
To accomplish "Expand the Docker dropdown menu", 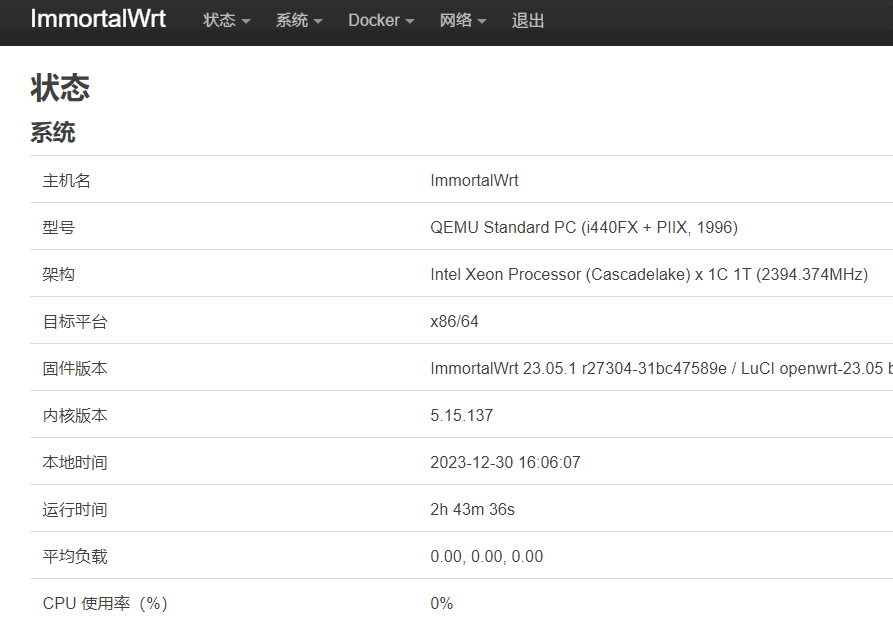I will coord(381,21).
